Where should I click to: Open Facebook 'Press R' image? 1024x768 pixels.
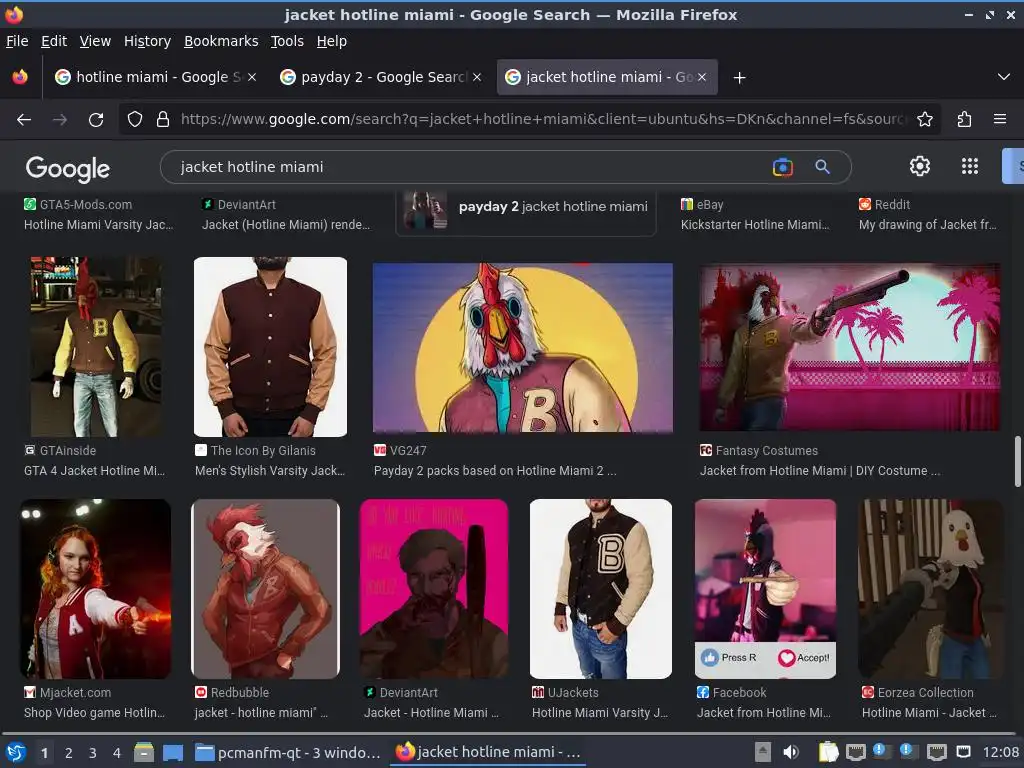tap(765, 589)
